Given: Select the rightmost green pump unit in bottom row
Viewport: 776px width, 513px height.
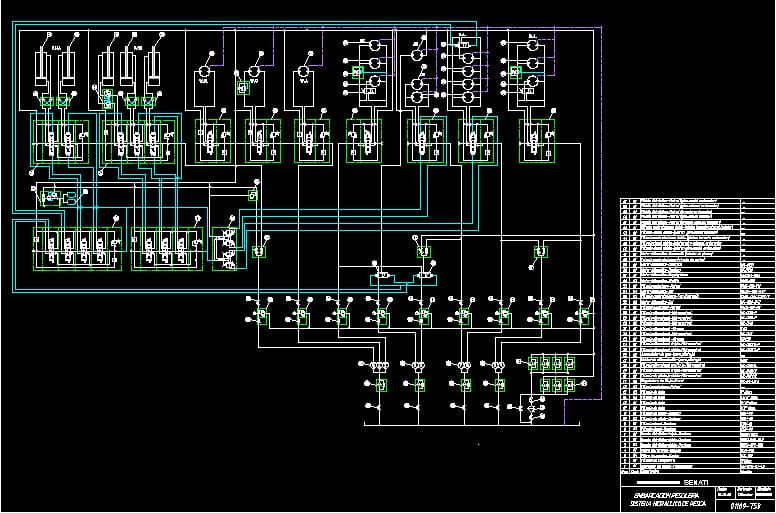Looking at the screenshot, I should 578,317.
